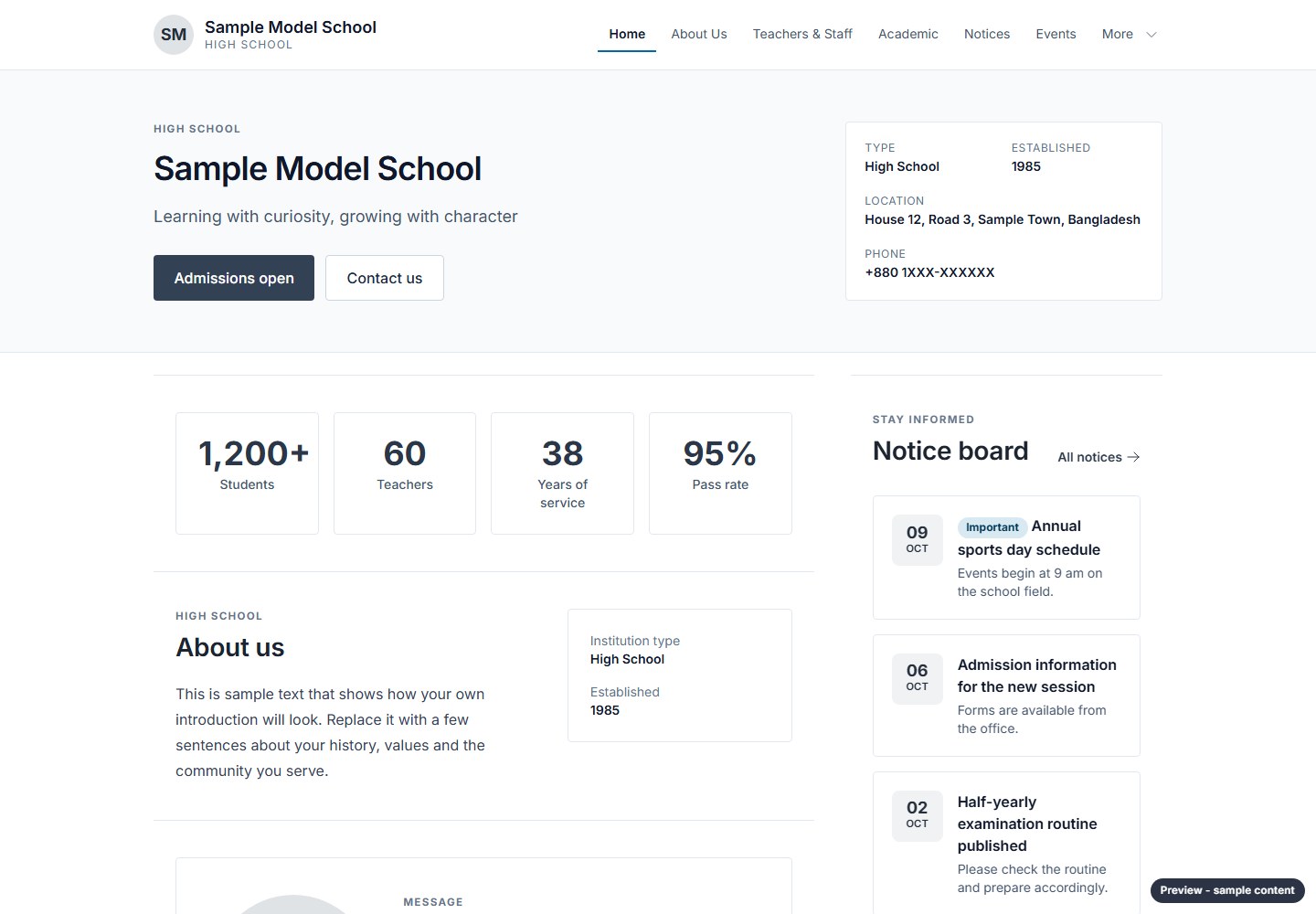Image resolution: width=1316 pixels, height=914 pixels.
Task: Expand the More menu chevron
Action: pyautogui.click(x=1151, y=35)
